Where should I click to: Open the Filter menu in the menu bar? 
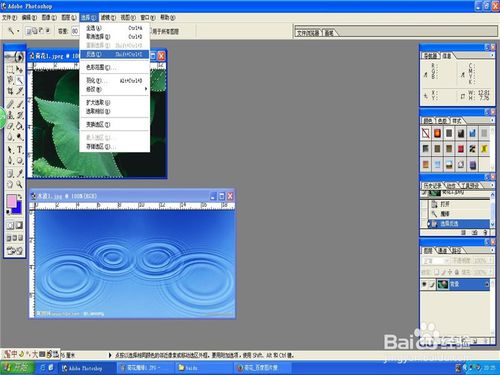coord(108,17)
